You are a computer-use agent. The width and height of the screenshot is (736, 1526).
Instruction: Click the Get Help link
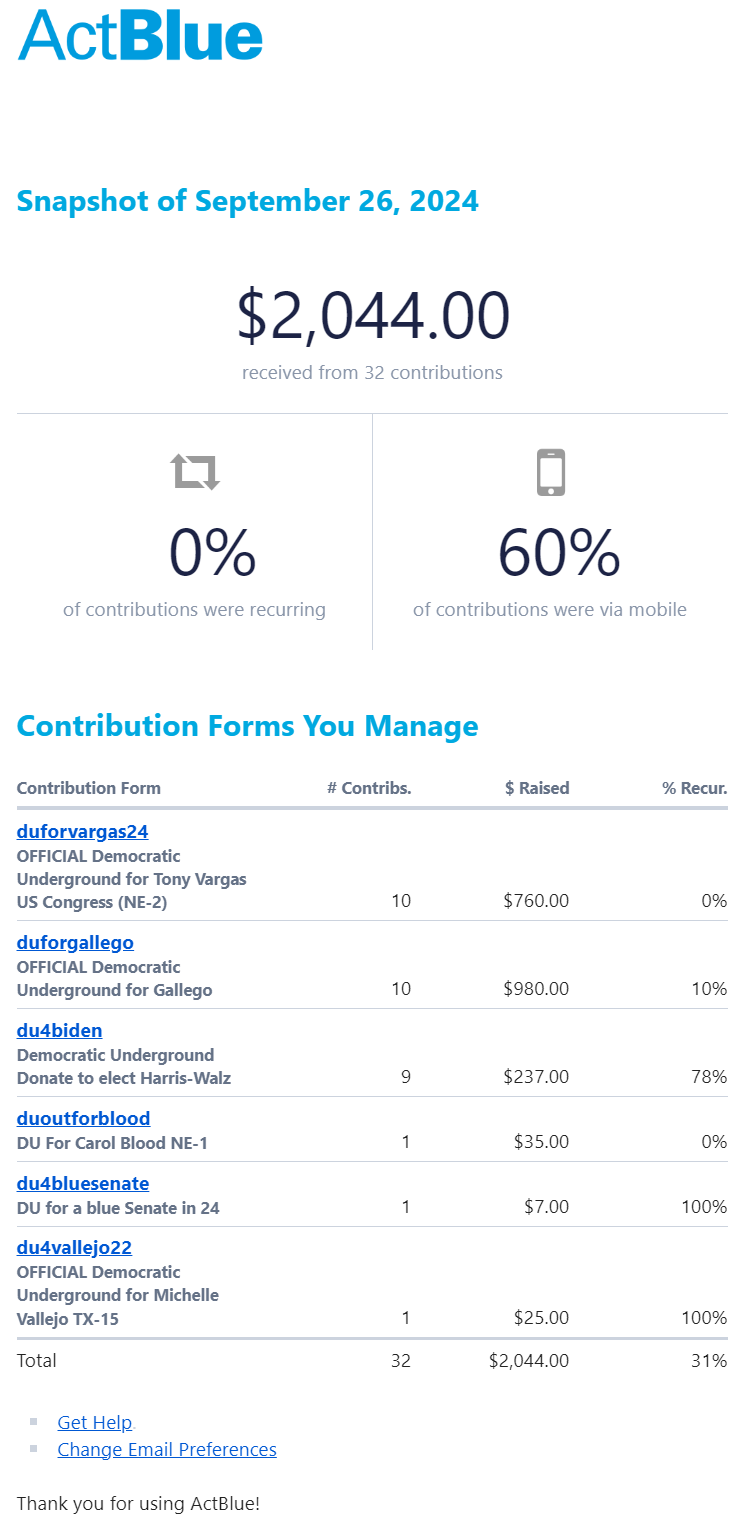(x=95, y=1422)
